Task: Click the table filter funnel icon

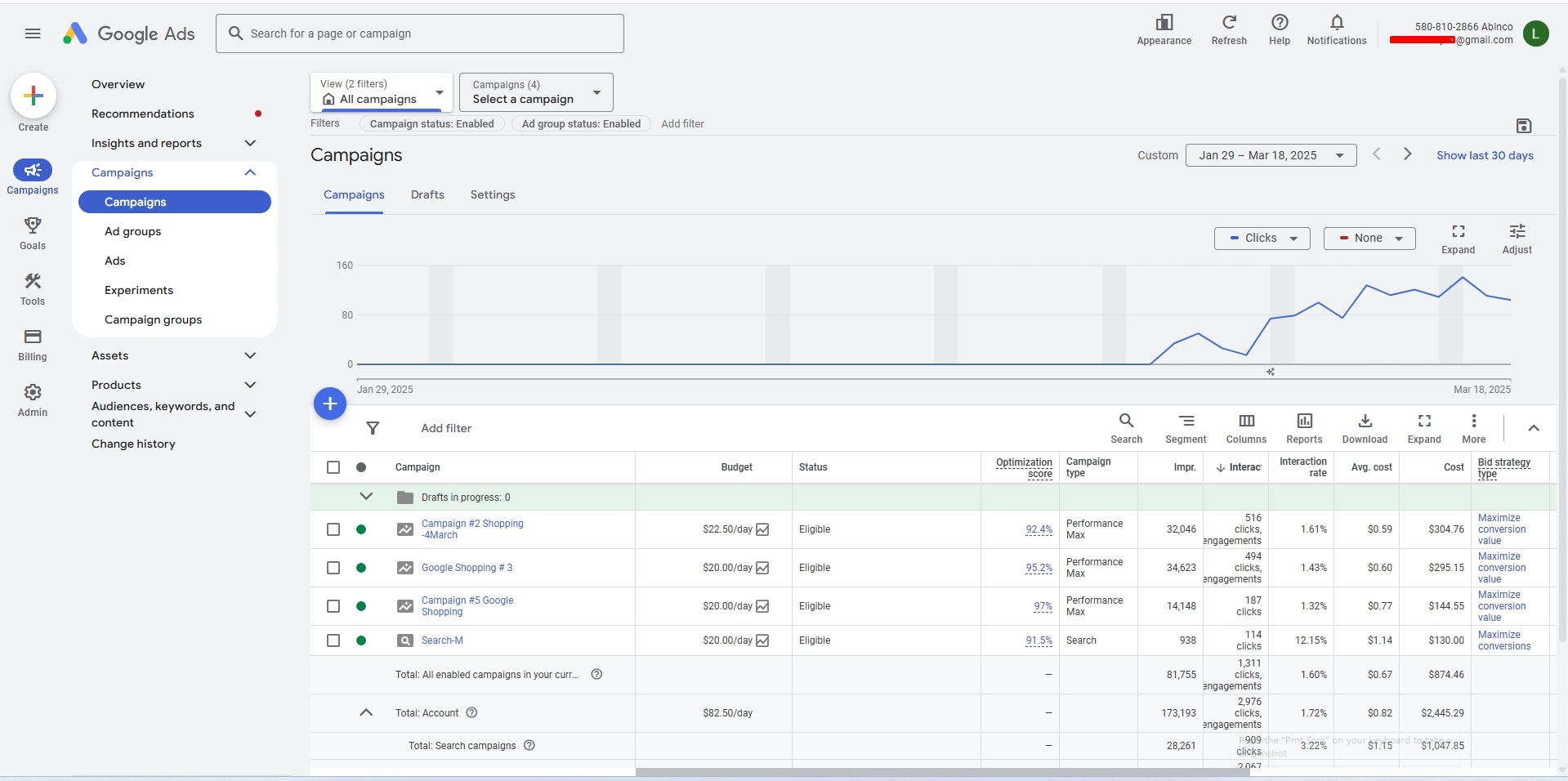Action: click(x=373, y=428)
